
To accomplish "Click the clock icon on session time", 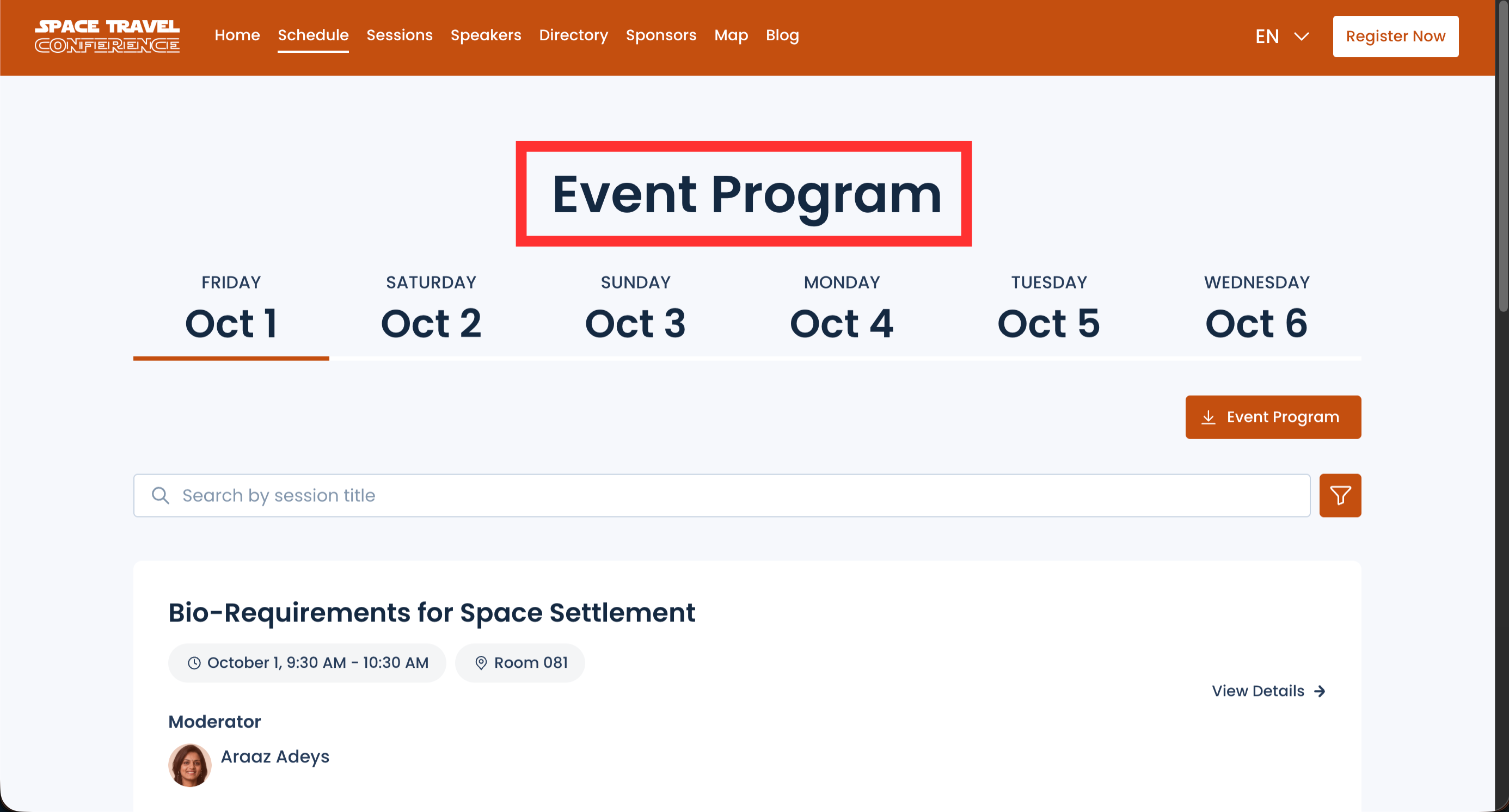I will coord(194,663).
